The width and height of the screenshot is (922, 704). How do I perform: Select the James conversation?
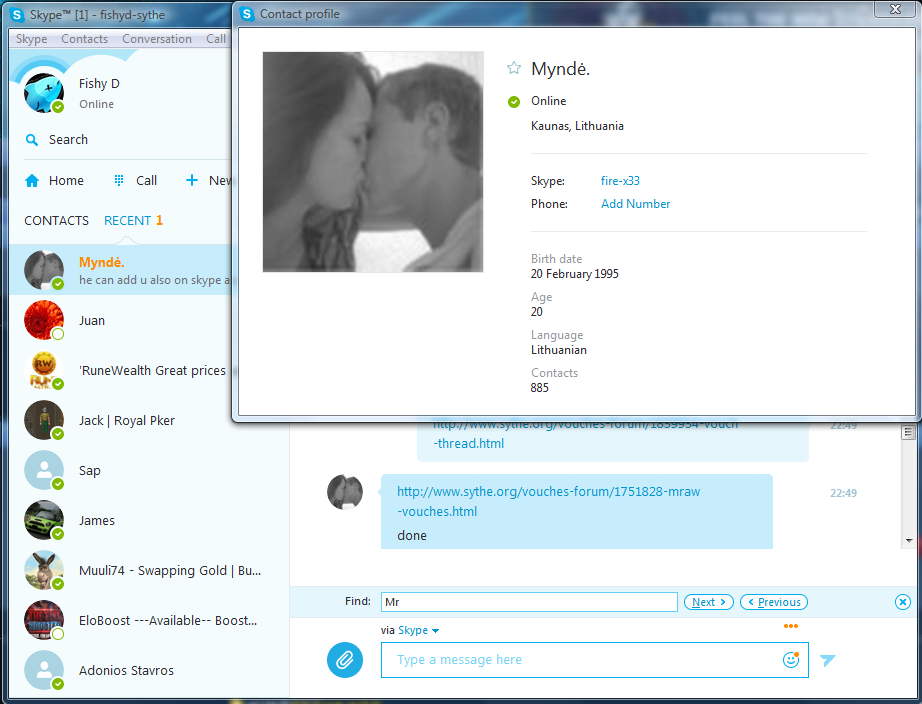click(x=149, y=520)
